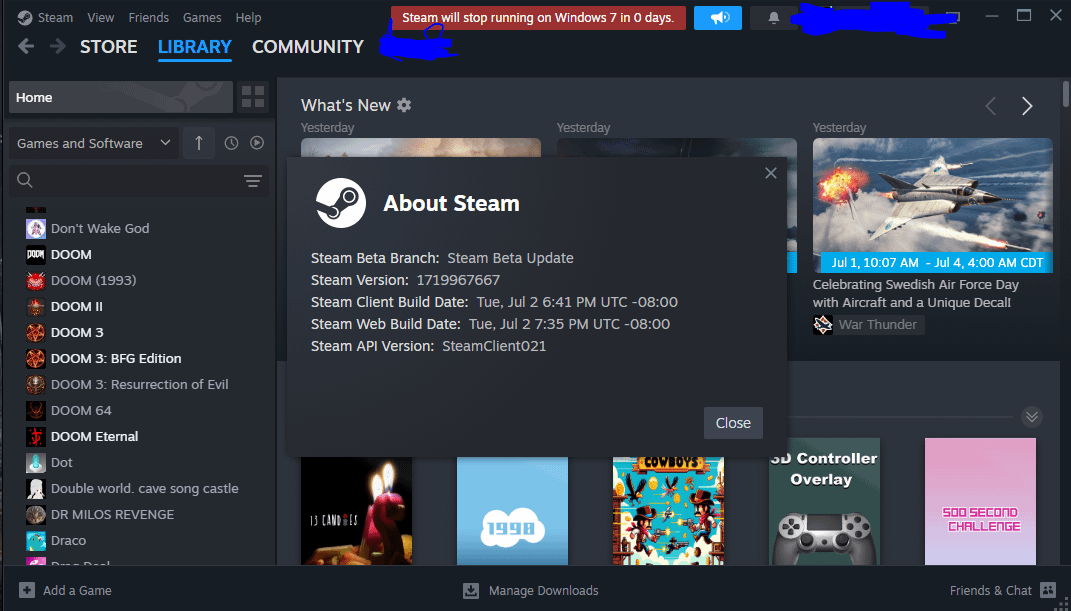
Task: Expand Games and Software dropdown
Action: (x=93, y=143)
